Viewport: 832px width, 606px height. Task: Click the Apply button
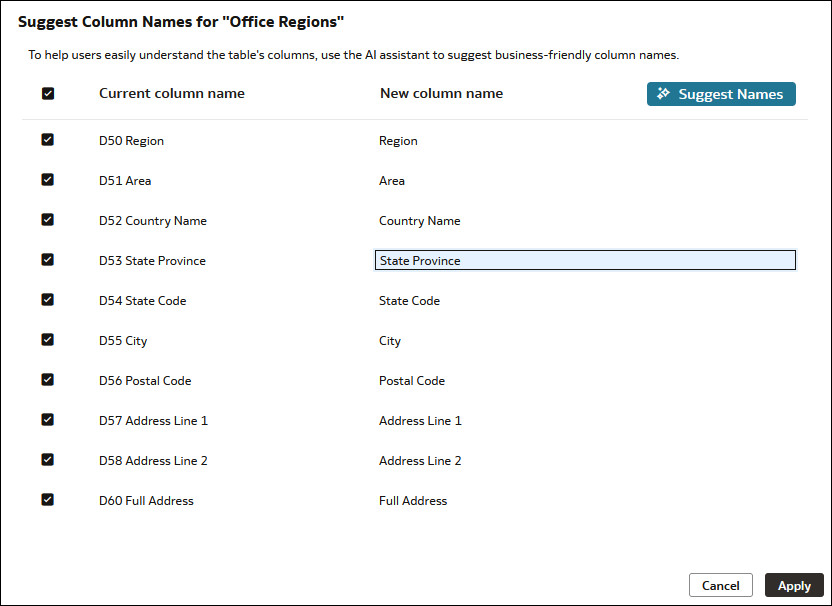tap(794, 585)
